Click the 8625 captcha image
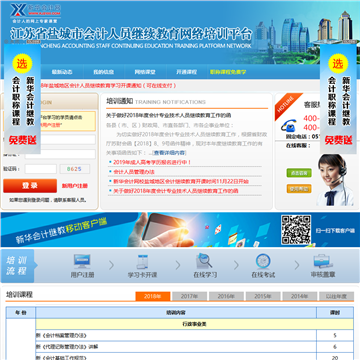Viewport: 360px width, 360px height. (x=75, y=169)
